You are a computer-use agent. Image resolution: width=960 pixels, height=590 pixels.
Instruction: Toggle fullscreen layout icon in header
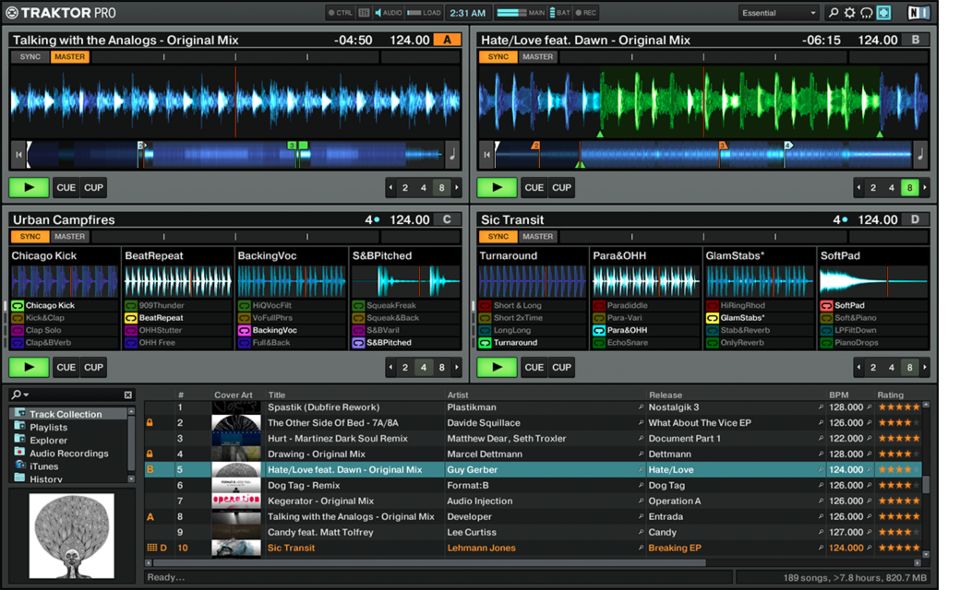click(x=884, y=13)
